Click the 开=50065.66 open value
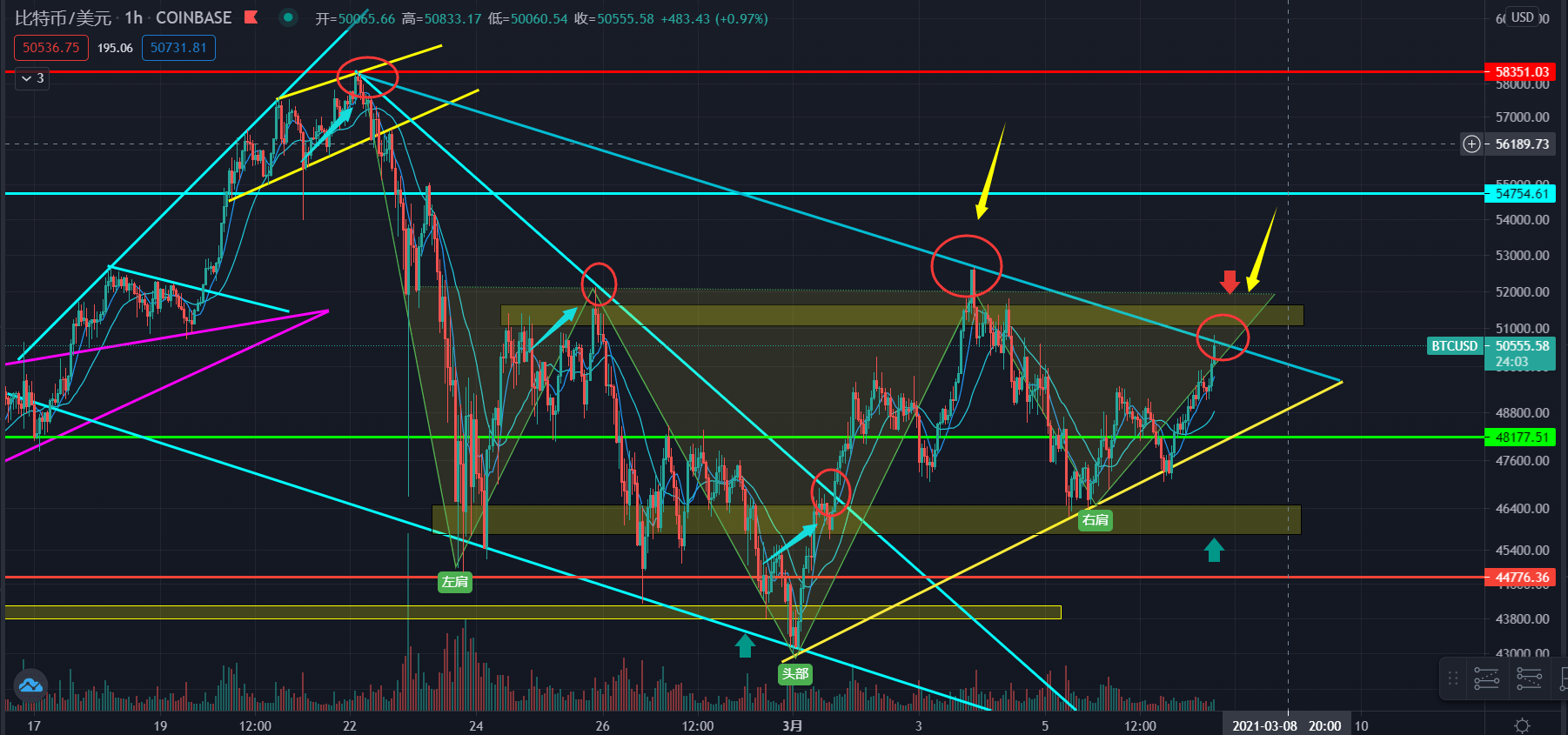The width and height of the screenshot is (1568, 735). point(354,18)
